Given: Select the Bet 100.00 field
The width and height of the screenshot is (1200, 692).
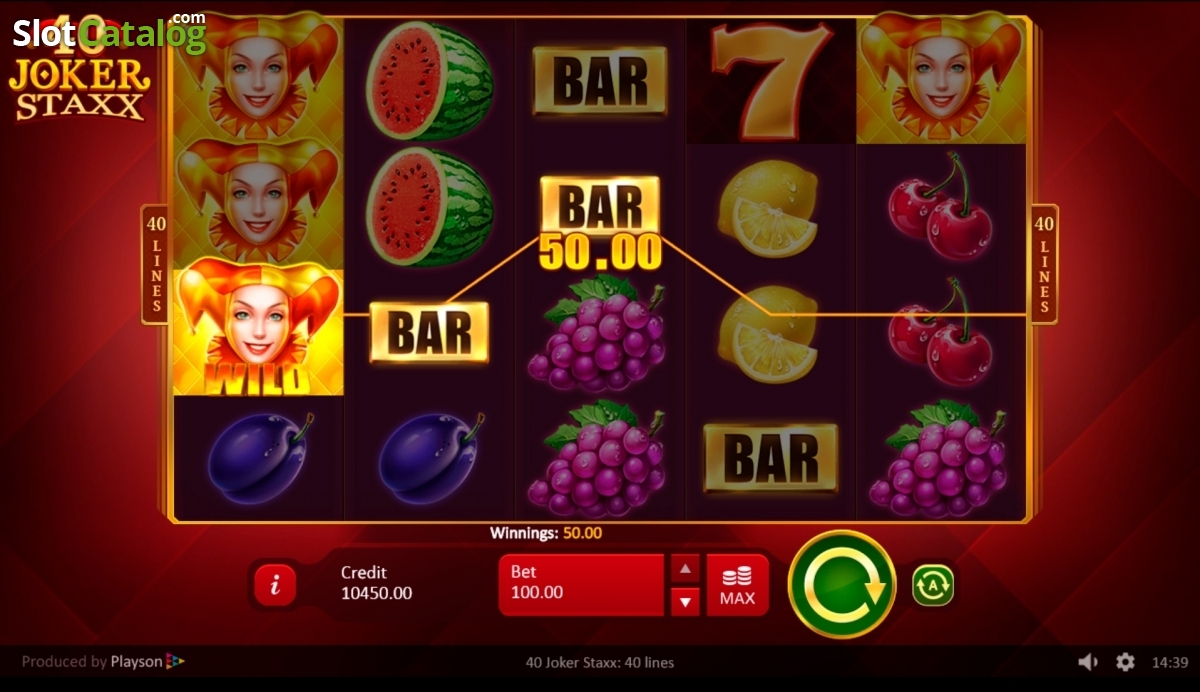Looking at the screenshot, I should pos(581,585).
